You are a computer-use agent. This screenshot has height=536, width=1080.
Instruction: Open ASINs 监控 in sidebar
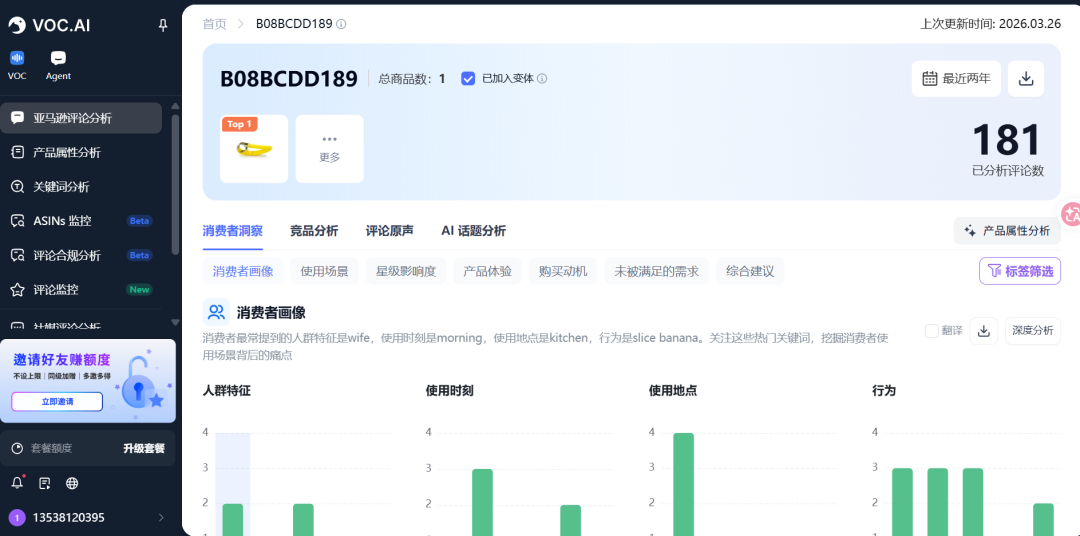click(x=81, y=221)
